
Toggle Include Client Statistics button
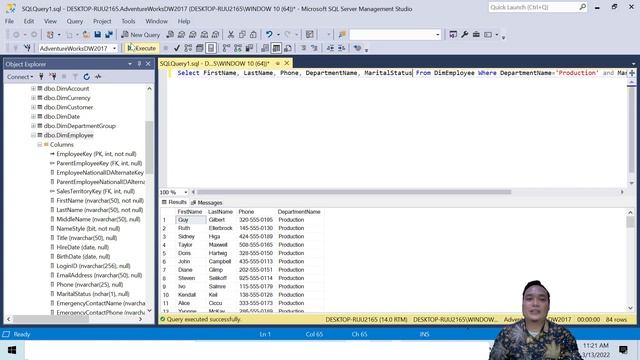[x=249, y=48]
